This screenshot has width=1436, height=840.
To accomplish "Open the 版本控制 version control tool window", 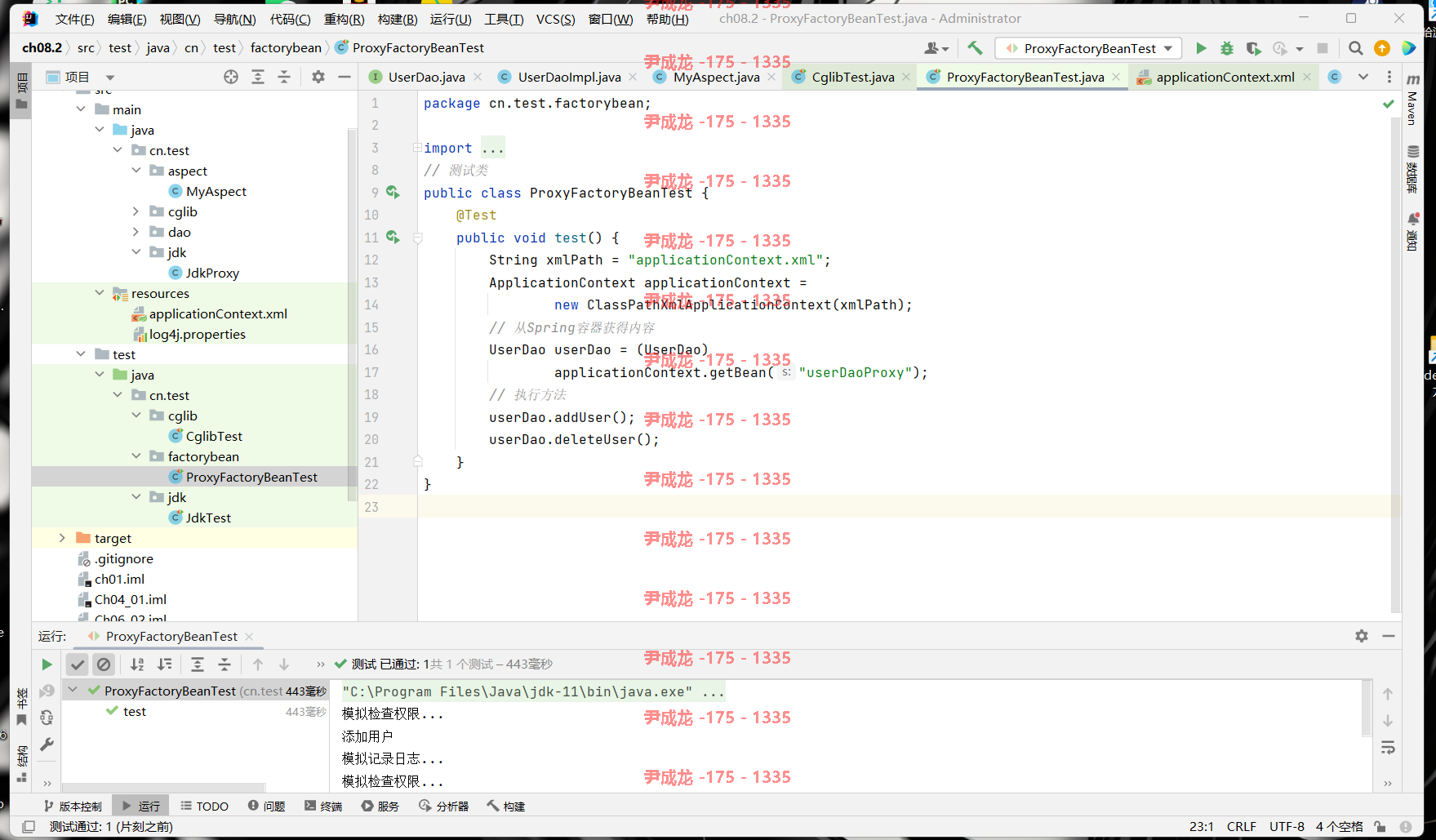I will coord(73,807).
